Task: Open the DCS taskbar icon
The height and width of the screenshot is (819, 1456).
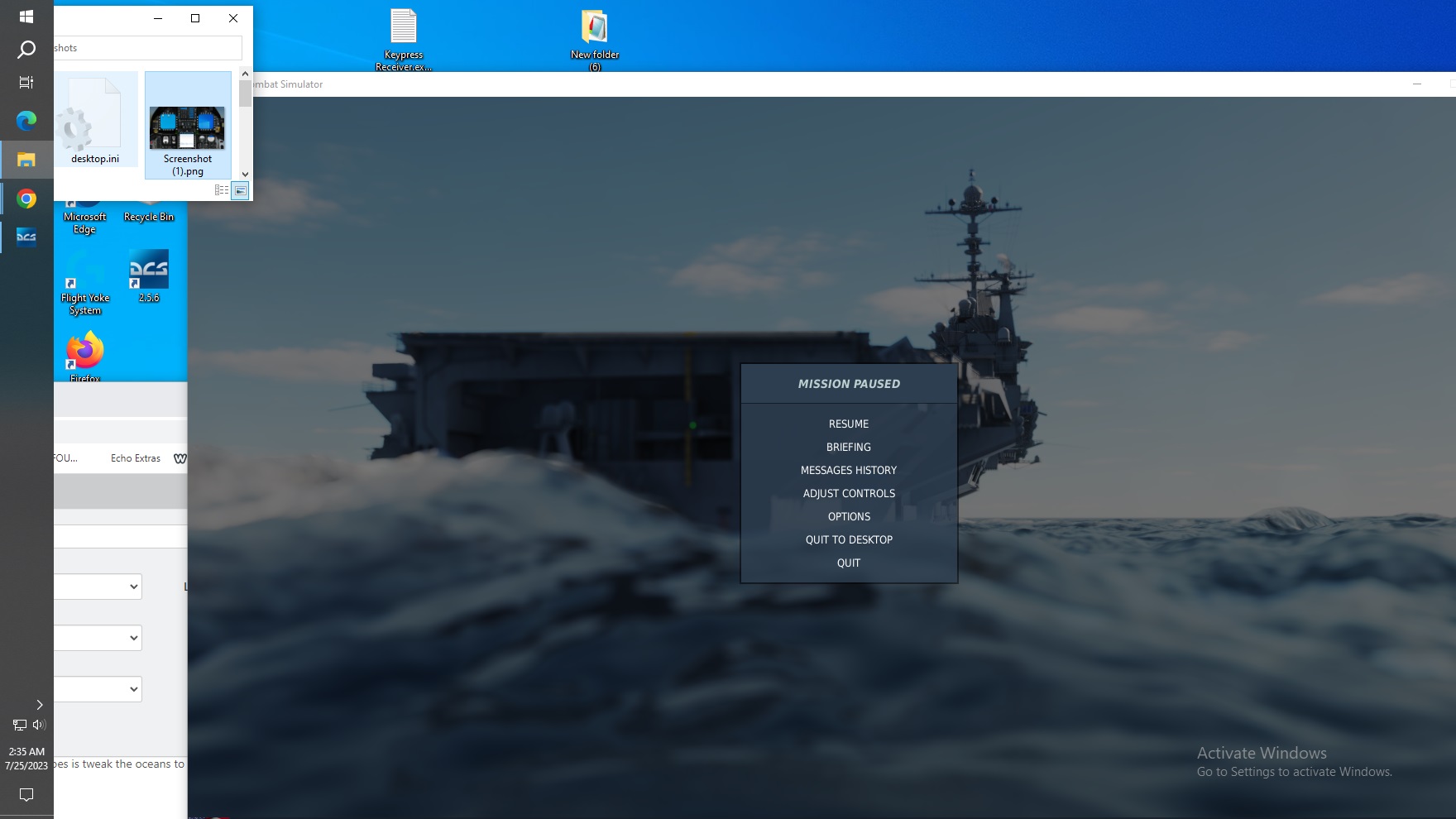Action: coord(26,237)
